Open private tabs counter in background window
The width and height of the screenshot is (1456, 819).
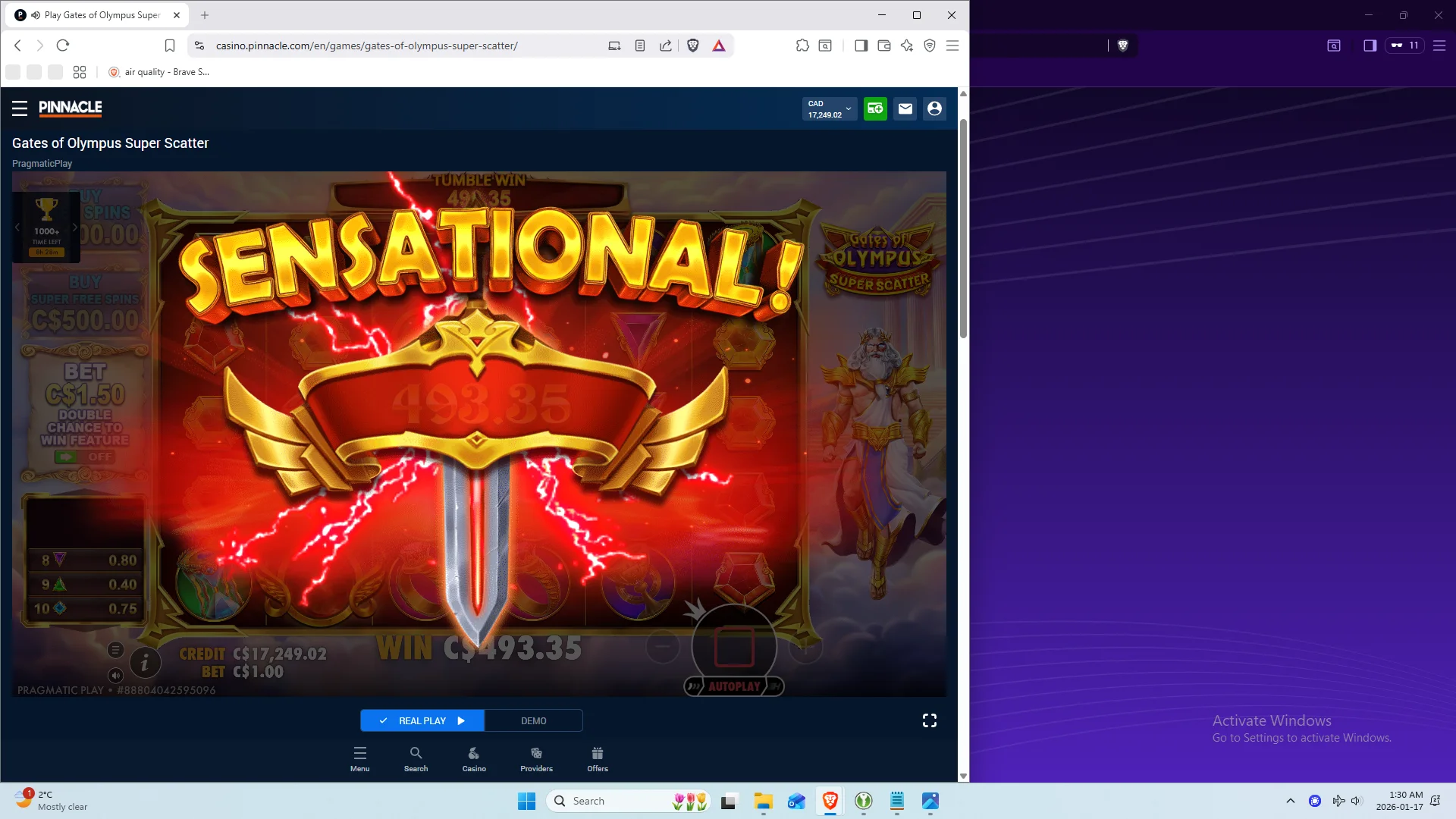coord(1404,45)
